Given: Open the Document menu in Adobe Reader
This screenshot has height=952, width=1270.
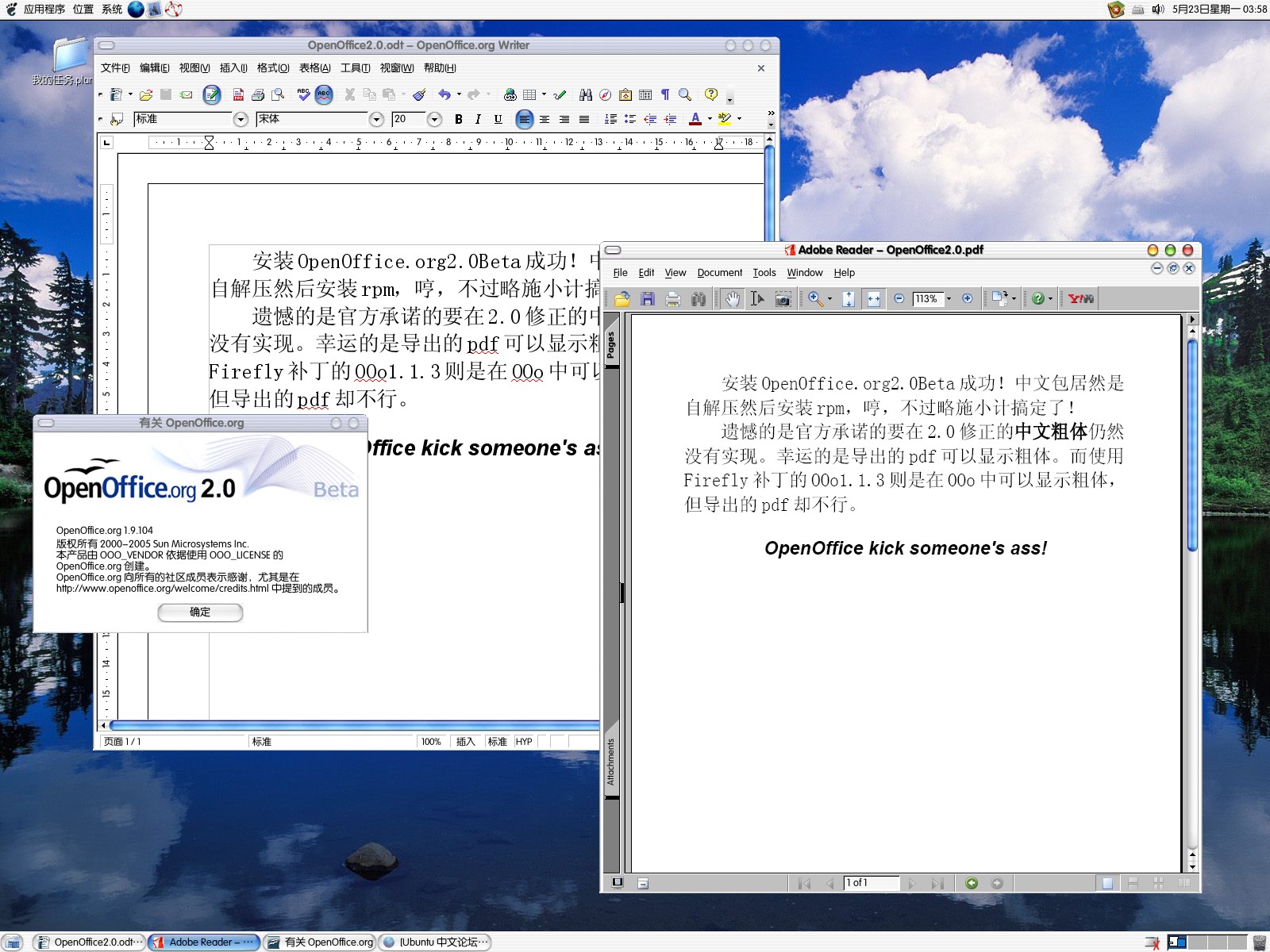Looking at the screenshot, I should pos(719,273).
